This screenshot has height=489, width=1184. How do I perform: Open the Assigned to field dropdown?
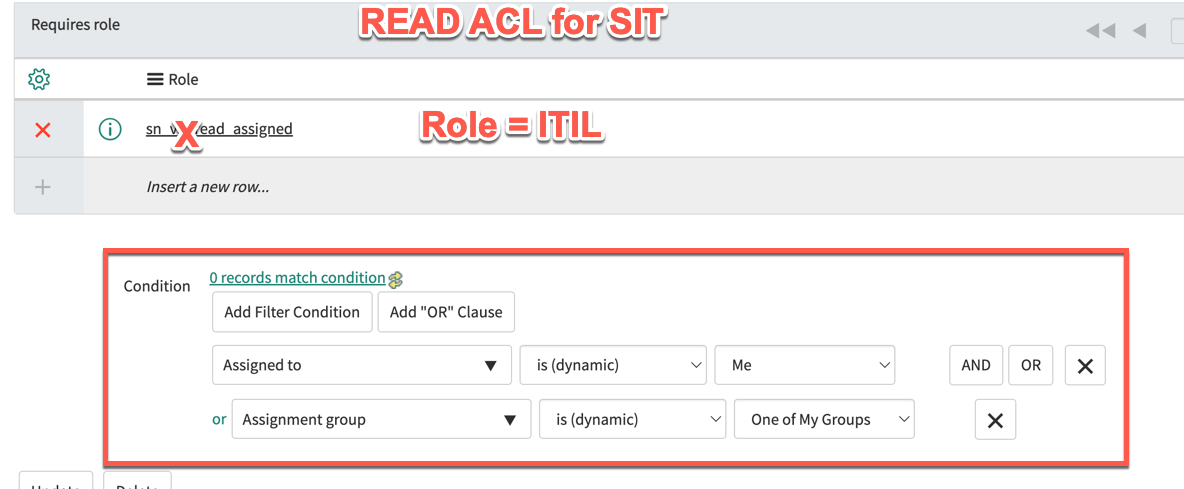(x=362, y=365)
